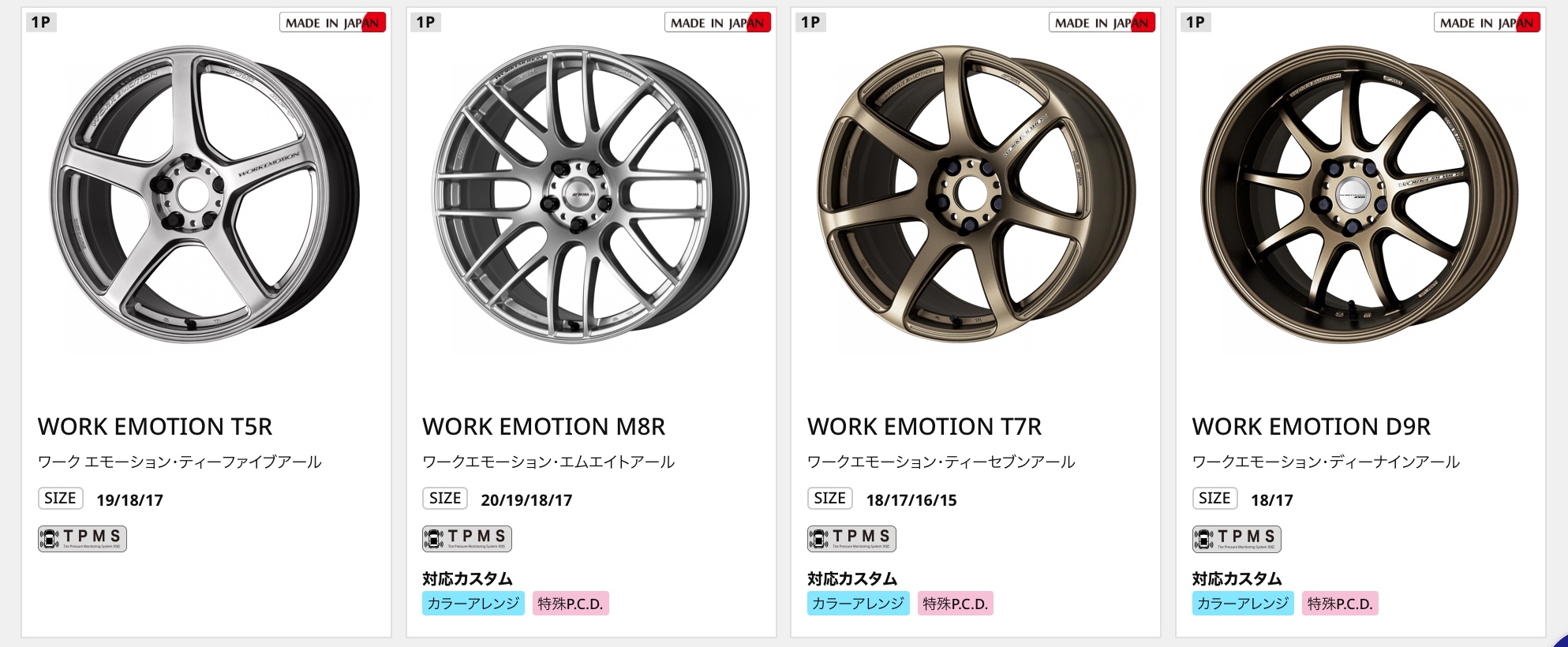Click the TPMS icon under WORK EMOTION T5R
The width and height of the screenshot is (1568, 647).
coord(82,539)
